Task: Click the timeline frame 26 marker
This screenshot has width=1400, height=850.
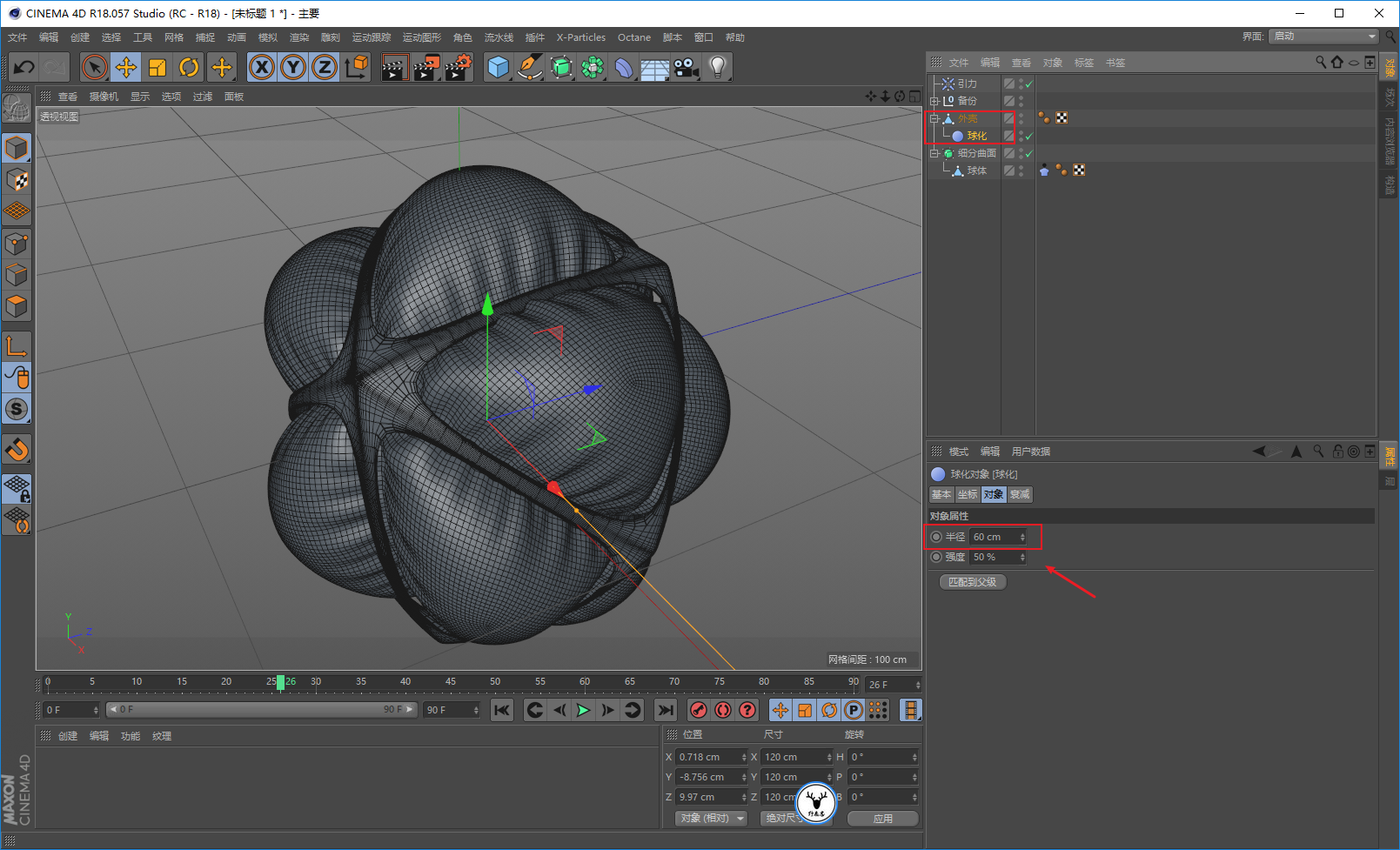Action: coord(280,682)
